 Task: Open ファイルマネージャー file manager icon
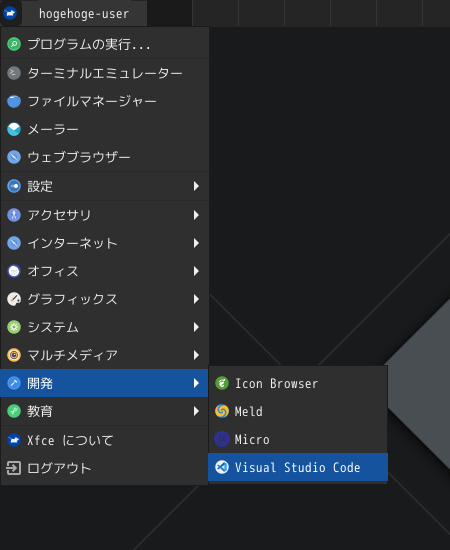tap(14, 101)
